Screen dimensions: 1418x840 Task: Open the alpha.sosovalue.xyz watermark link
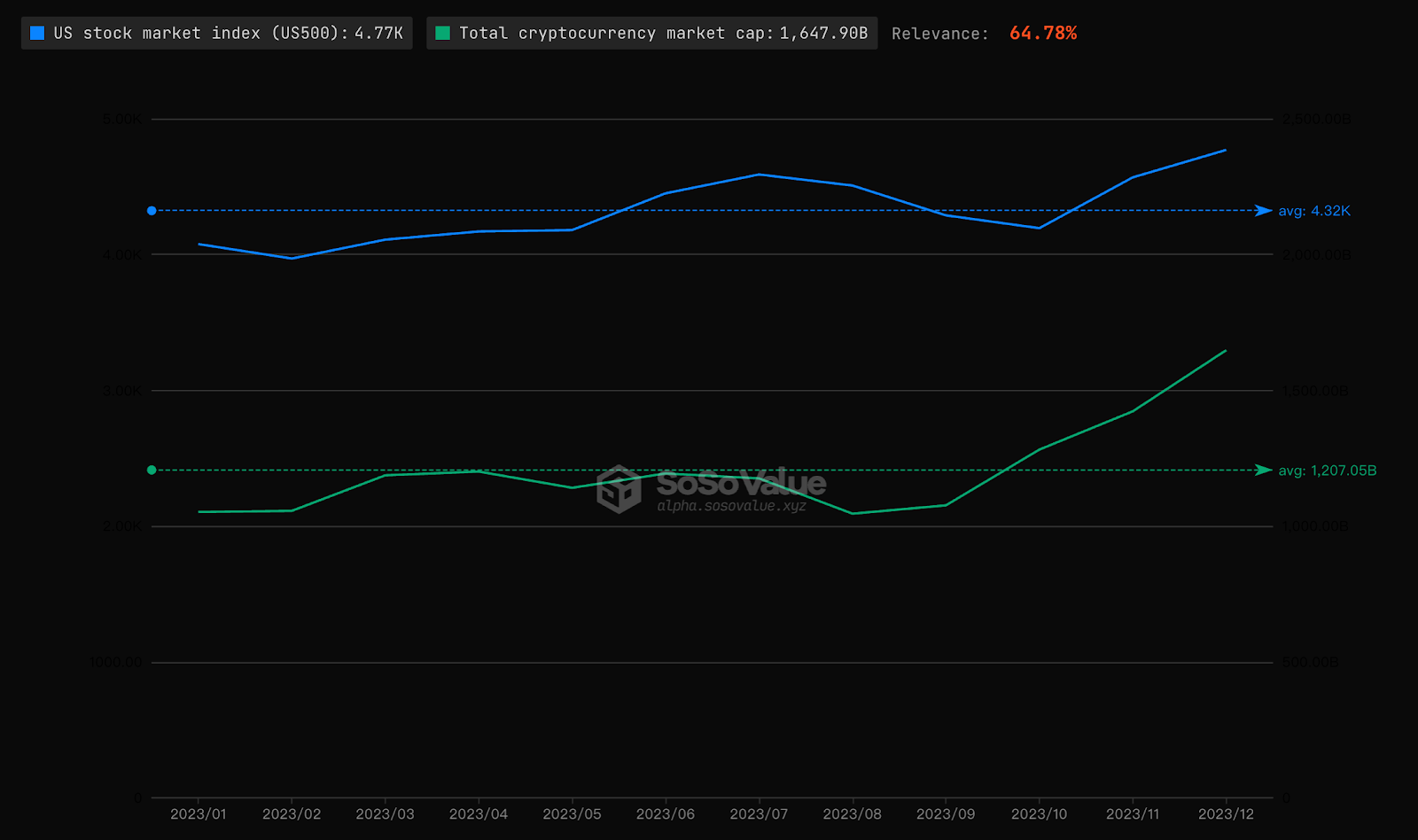[x=731, y=506]
